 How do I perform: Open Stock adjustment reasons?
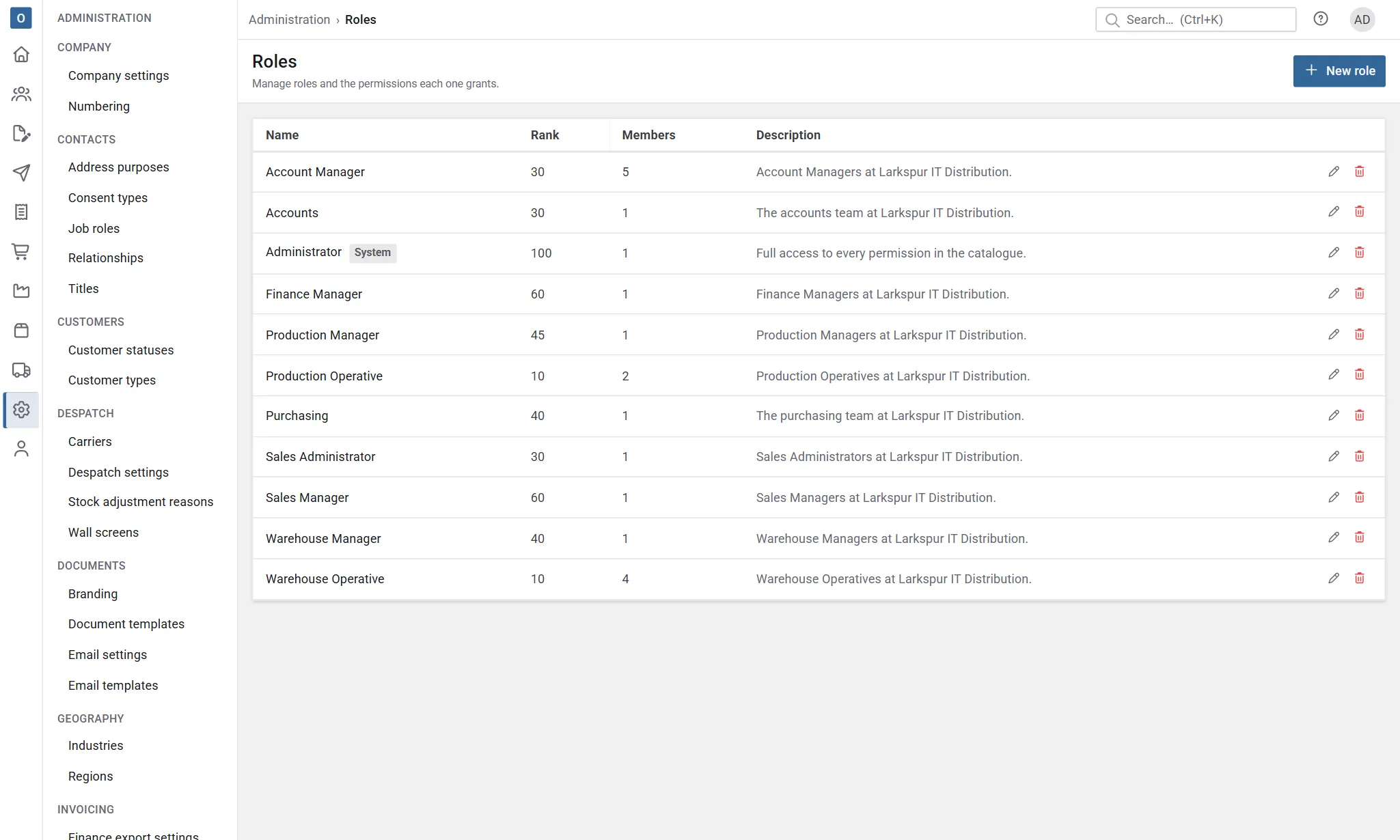pos(141,502)
